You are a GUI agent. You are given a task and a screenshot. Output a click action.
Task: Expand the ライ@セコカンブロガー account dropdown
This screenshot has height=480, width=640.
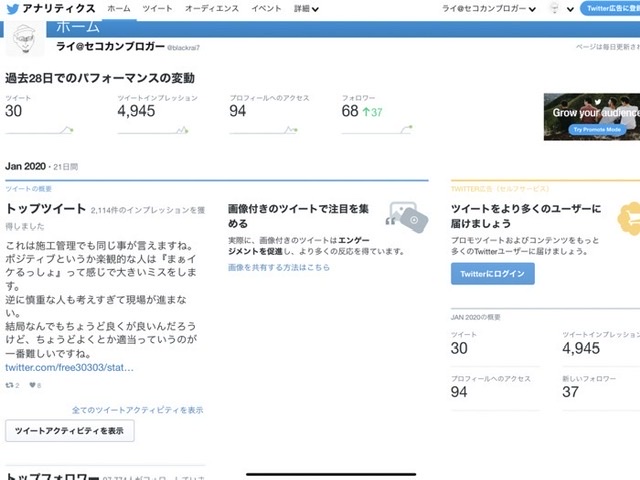[489, 9]
